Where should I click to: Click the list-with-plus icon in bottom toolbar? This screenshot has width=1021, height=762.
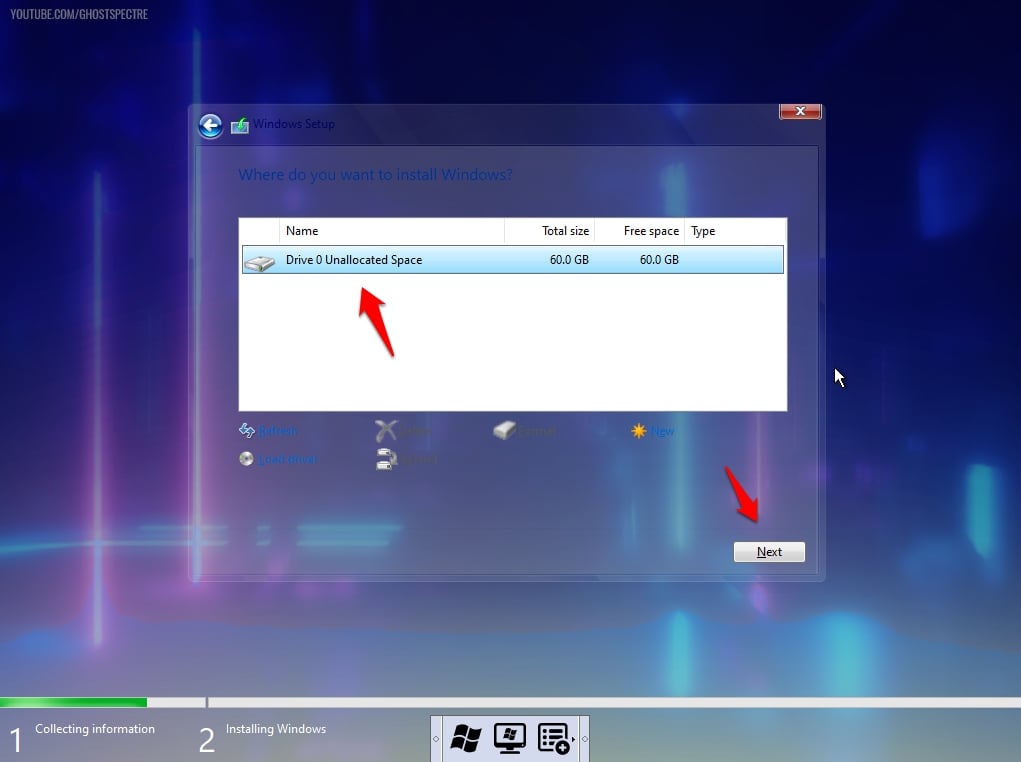[x=552, y=739]
